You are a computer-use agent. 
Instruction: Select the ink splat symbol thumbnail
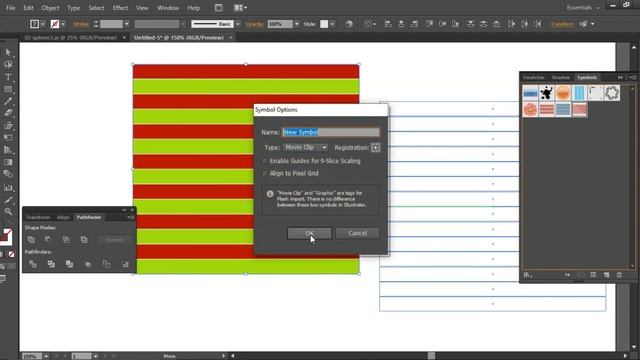coord(546,93)
